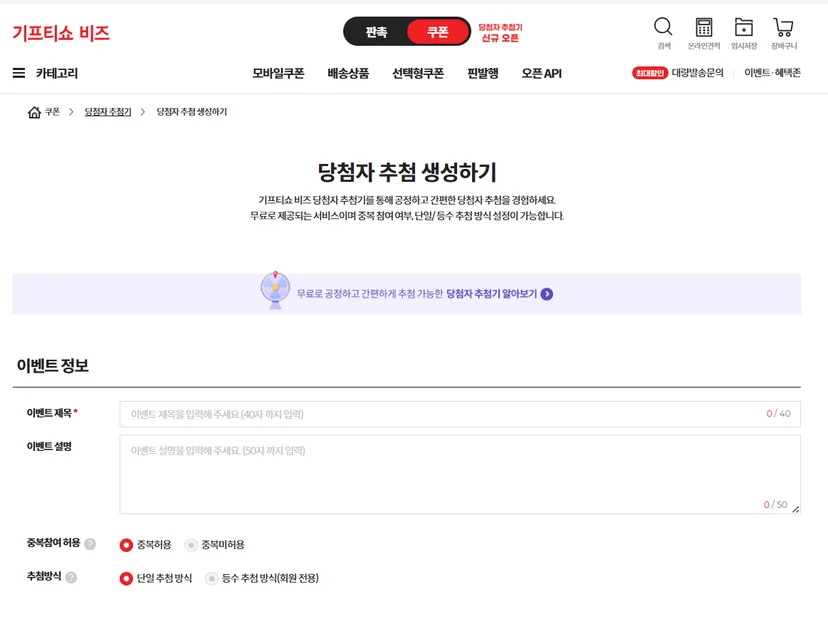Select the 중복허용 radio button
Image resolution: width=828 pixels, height=622 pixels.
[x=126, y=545]
